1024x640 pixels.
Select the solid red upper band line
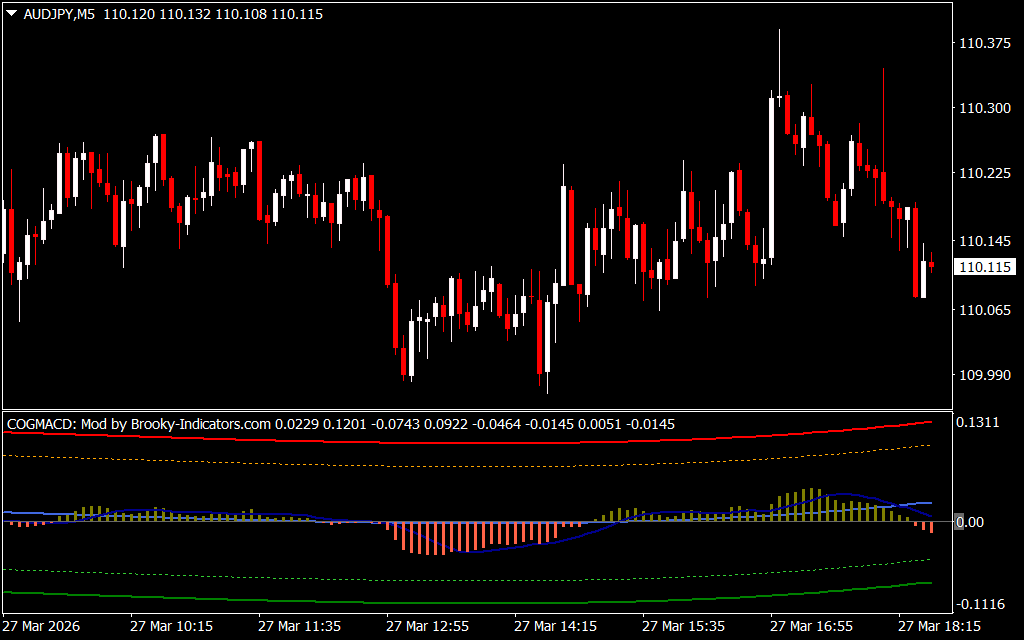(x=500, y=440)
